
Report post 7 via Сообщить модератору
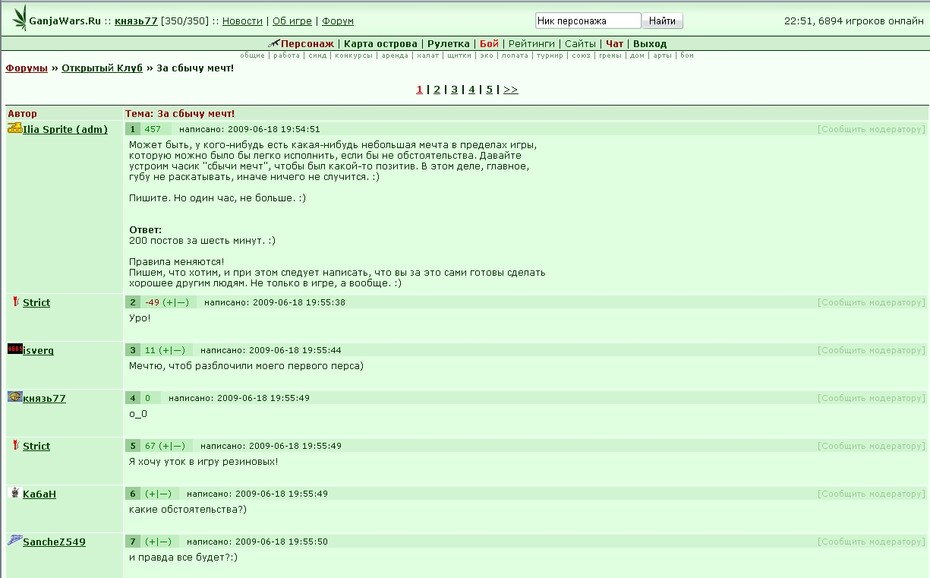pyautogui.click(x=871, y=542)
